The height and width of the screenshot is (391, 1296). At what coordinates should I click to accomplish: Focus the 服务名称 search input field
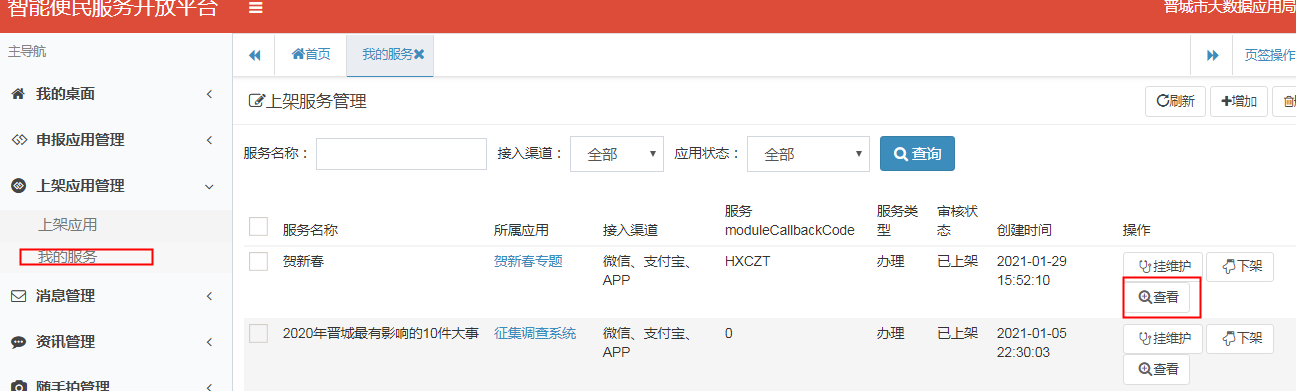401,154
